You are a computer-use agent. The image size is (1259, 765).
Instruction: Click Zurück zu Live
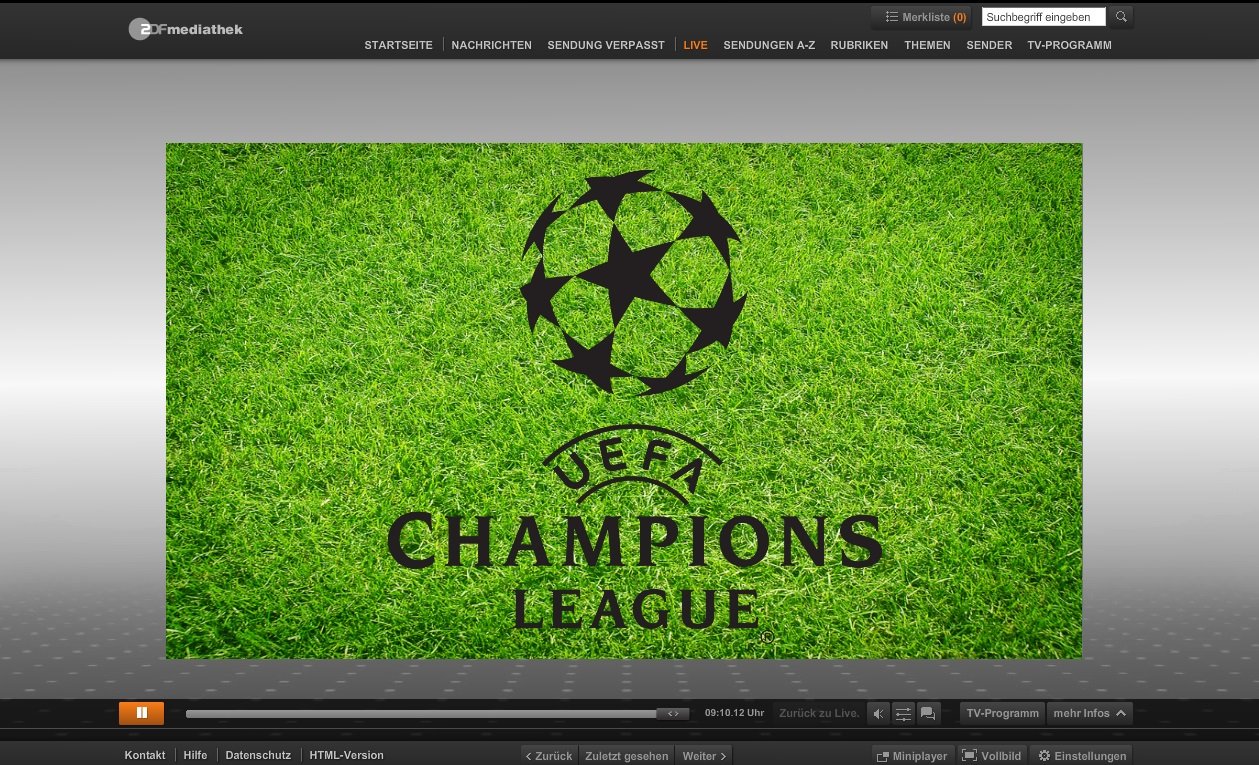(x=819, y=713)
